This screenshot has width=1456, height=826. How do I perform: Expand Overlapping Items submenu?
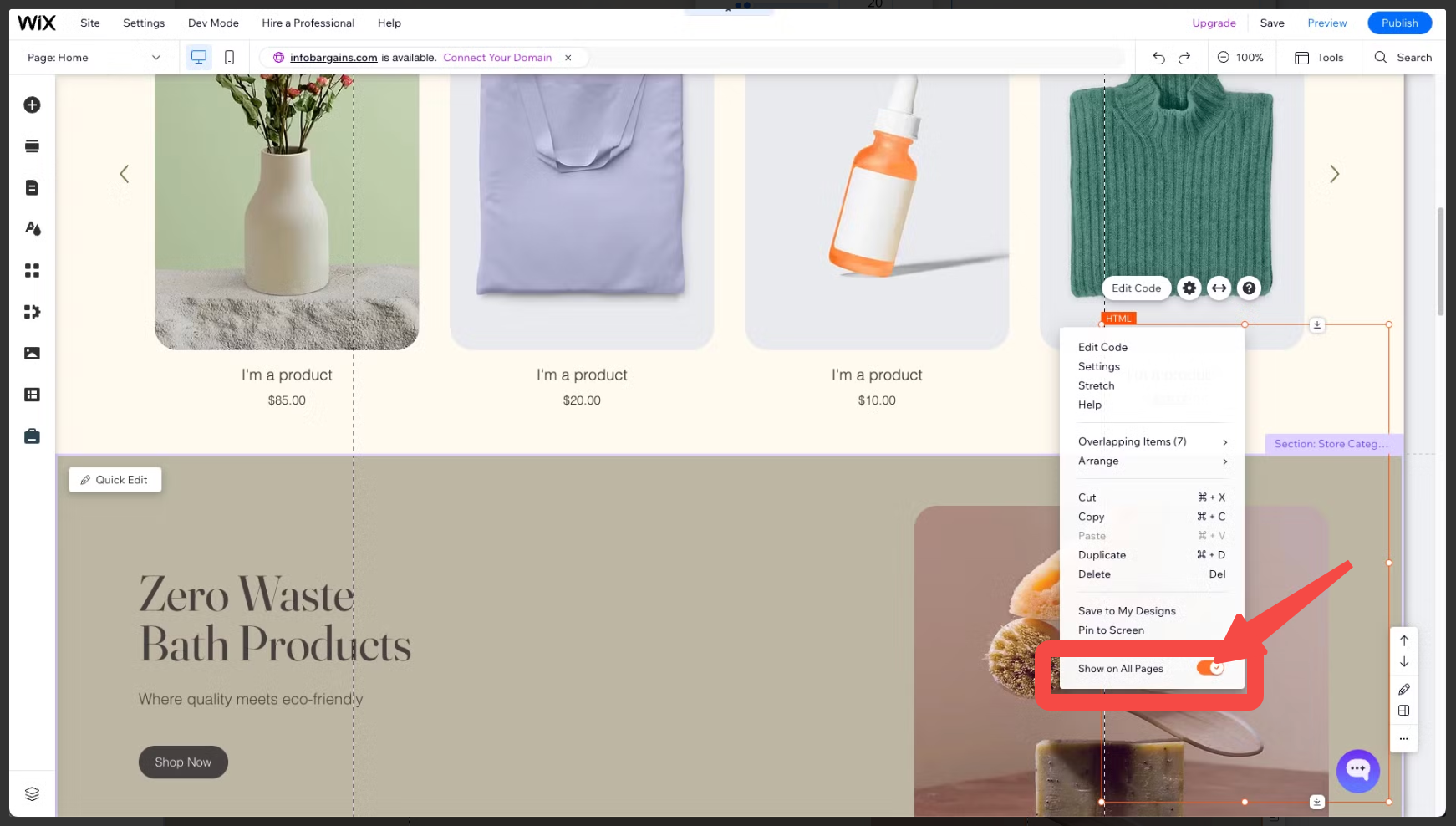[1152, 441]
